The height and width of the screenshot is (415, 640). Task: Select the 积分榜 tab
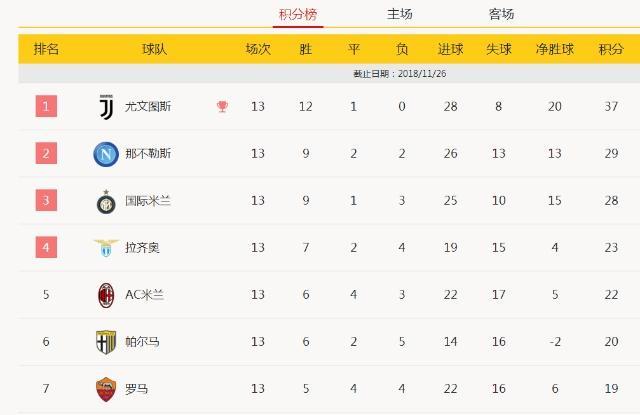[x=299, y=14]
